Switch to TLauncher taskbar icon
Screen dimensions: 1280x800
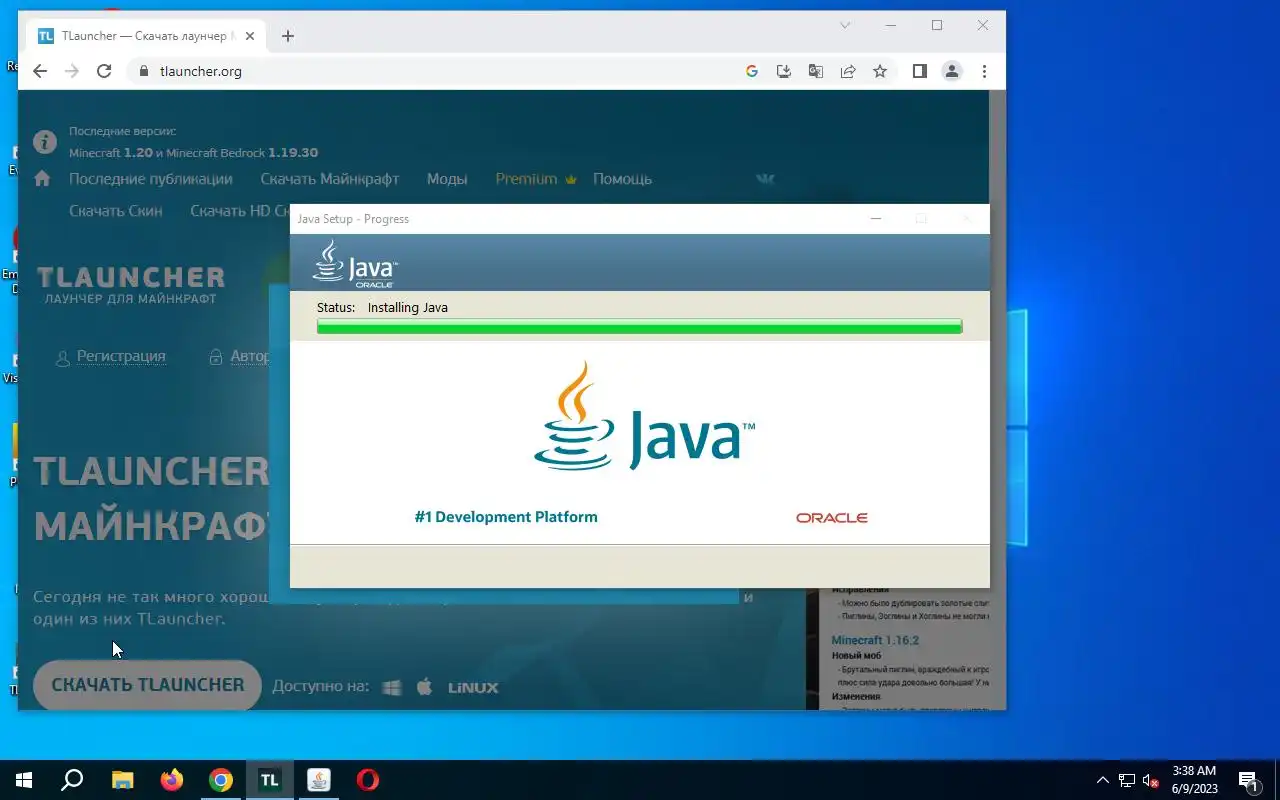(270, 780)
